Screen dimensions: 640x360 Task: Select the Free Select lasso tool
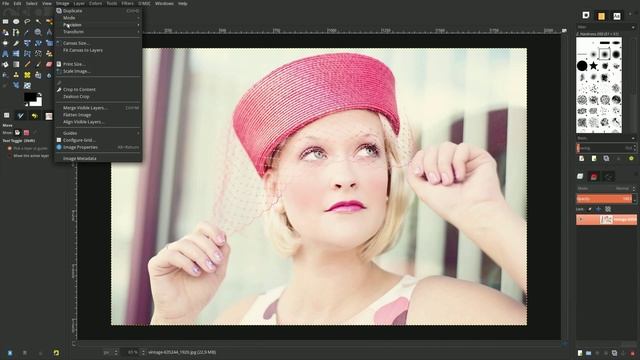[27, 21]
